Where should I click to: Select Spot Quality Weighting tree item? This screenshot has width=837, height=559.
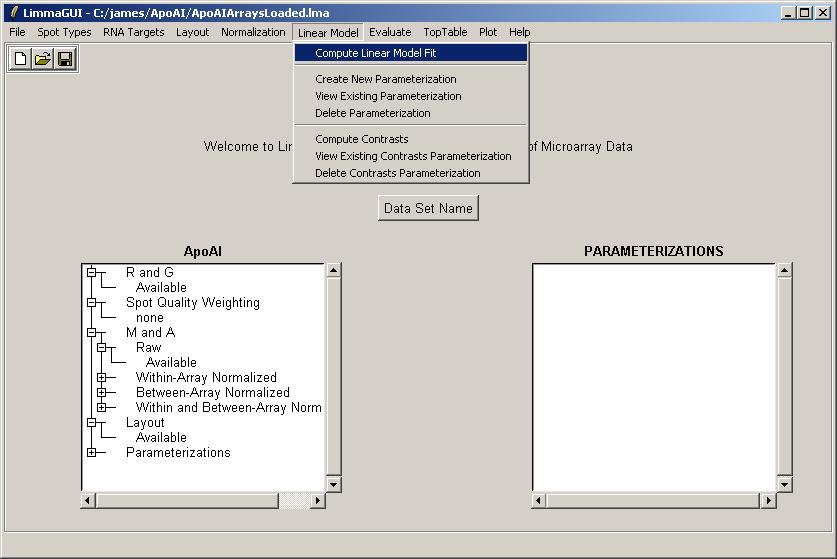pyautogui.click(x=192, y=303)
